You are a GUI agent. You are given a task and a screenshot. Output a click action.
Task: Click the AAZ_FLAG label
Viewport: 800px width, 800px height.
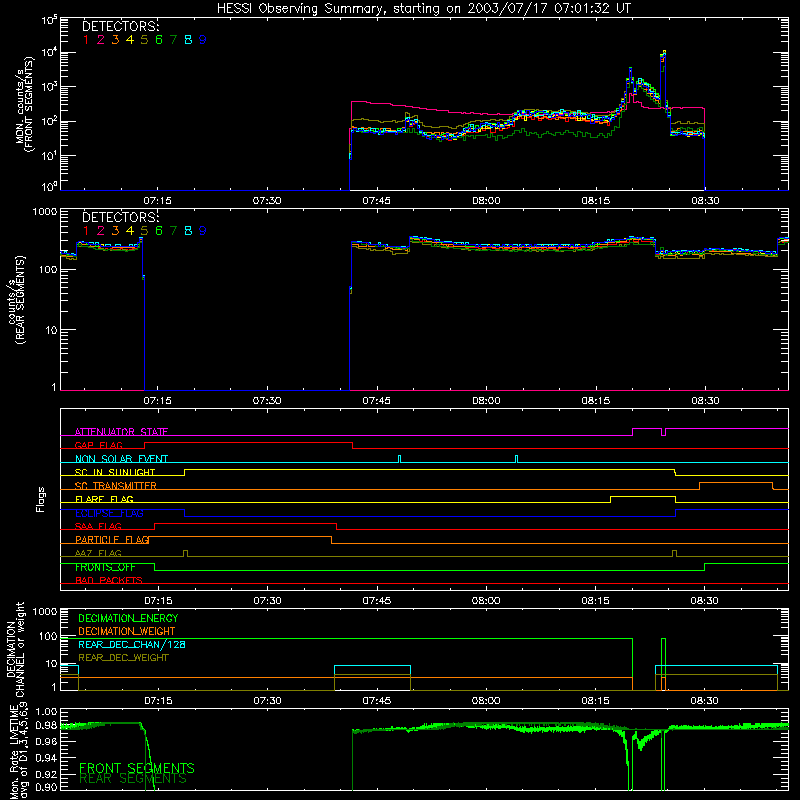(x=98, y=553)
